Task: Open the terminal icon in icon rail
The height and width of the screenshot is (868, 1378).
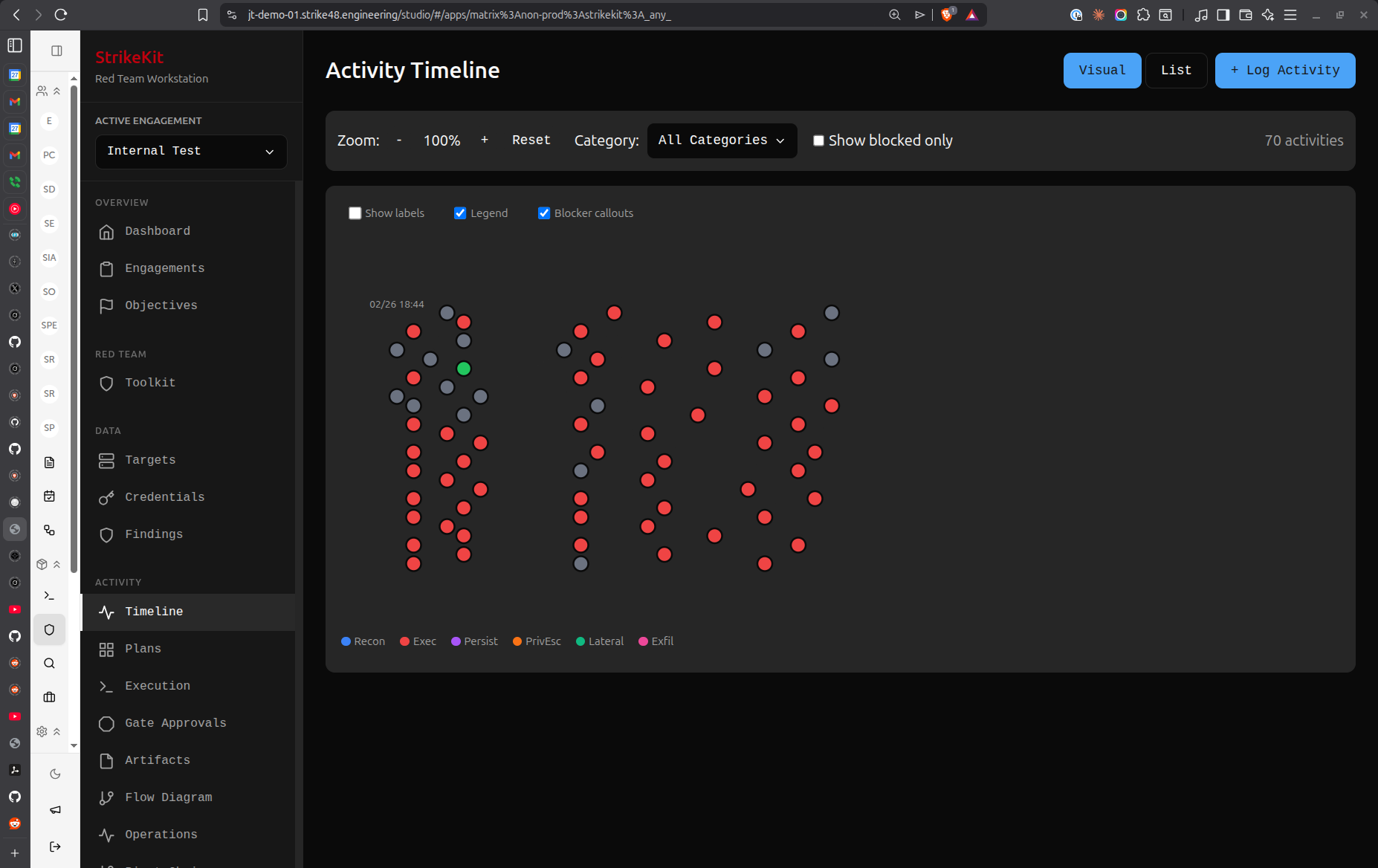Action: pos(49,596)
